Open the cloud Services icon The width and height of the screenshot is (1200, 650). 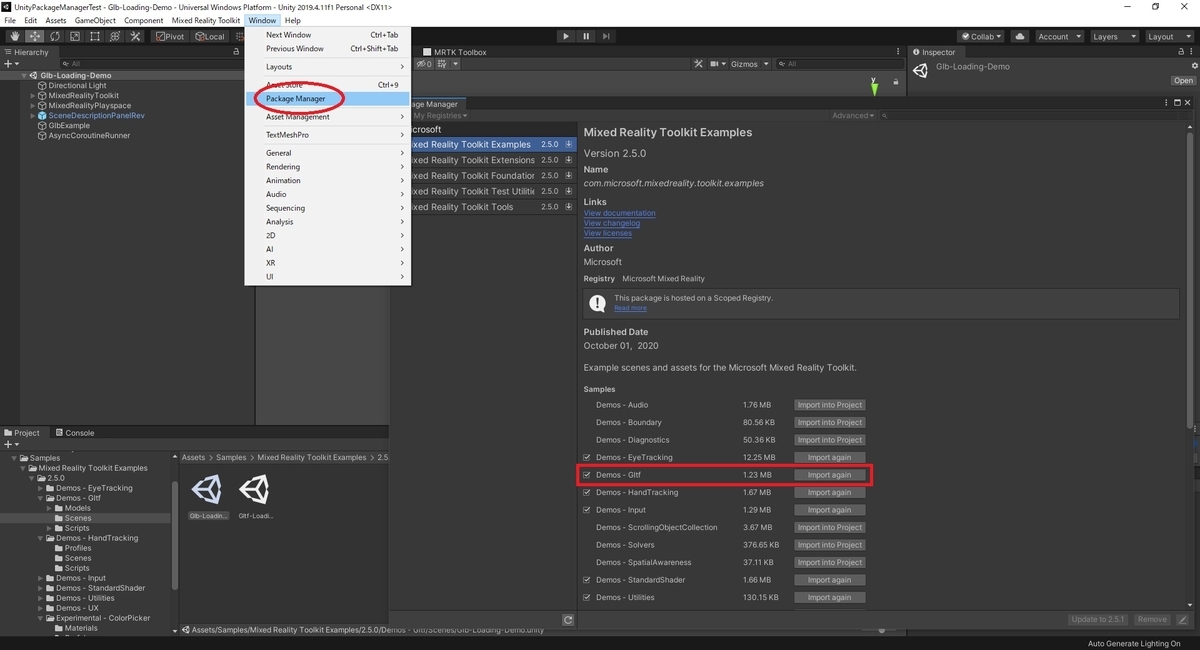tap(1020, 36)
